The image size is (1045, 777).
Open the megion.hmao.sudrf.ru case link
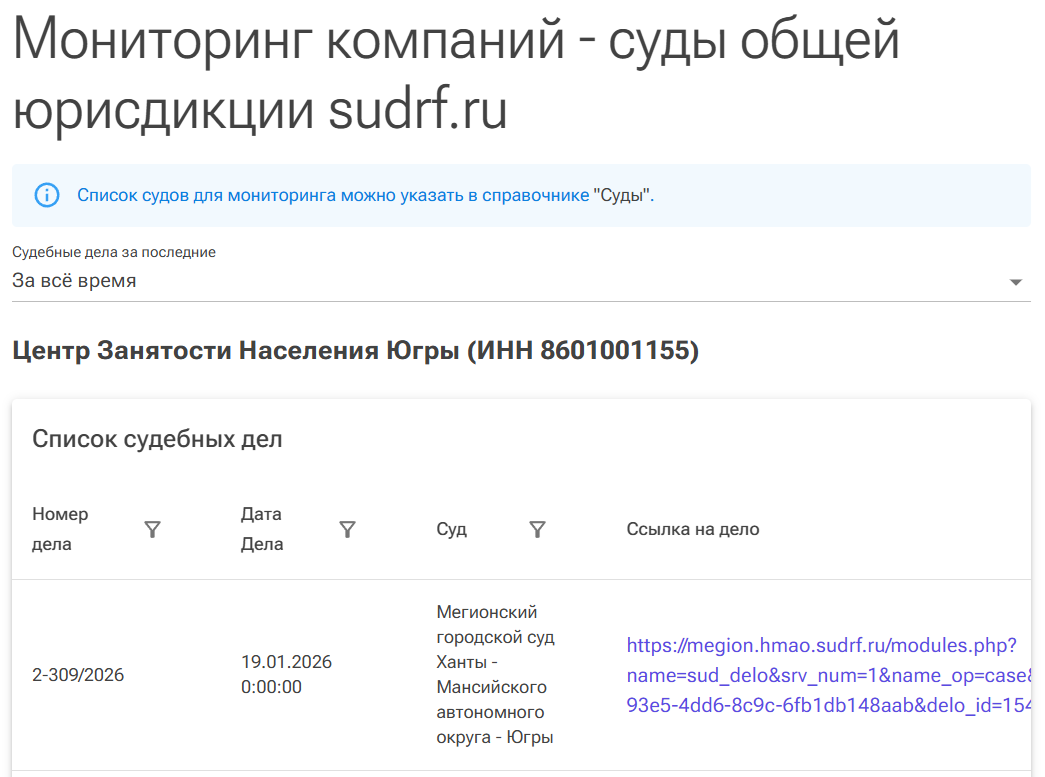tap(822, 674)
